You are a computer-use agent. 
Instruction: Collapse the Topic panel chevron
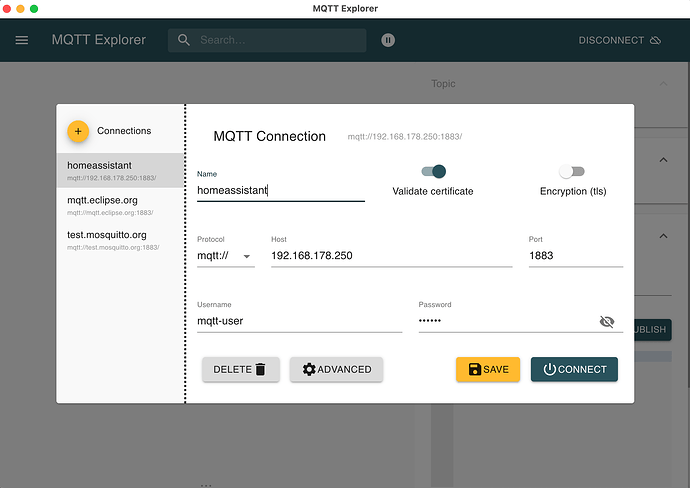pos(664,84)
